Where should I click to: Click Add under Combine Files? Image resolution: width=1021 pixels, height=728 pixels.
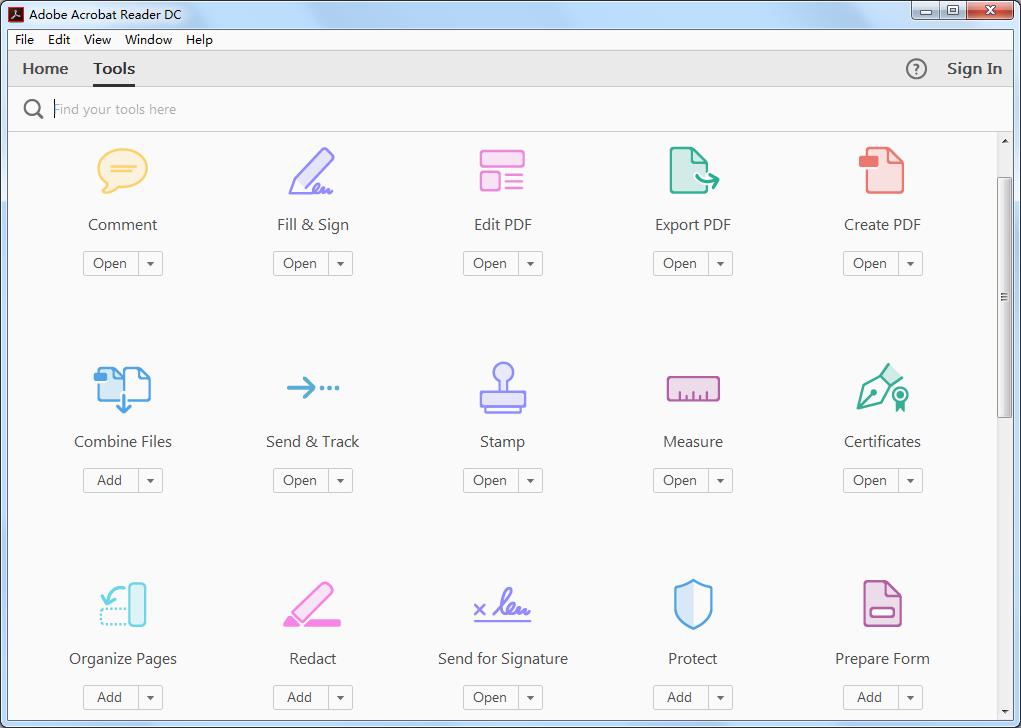click(110, 481)
